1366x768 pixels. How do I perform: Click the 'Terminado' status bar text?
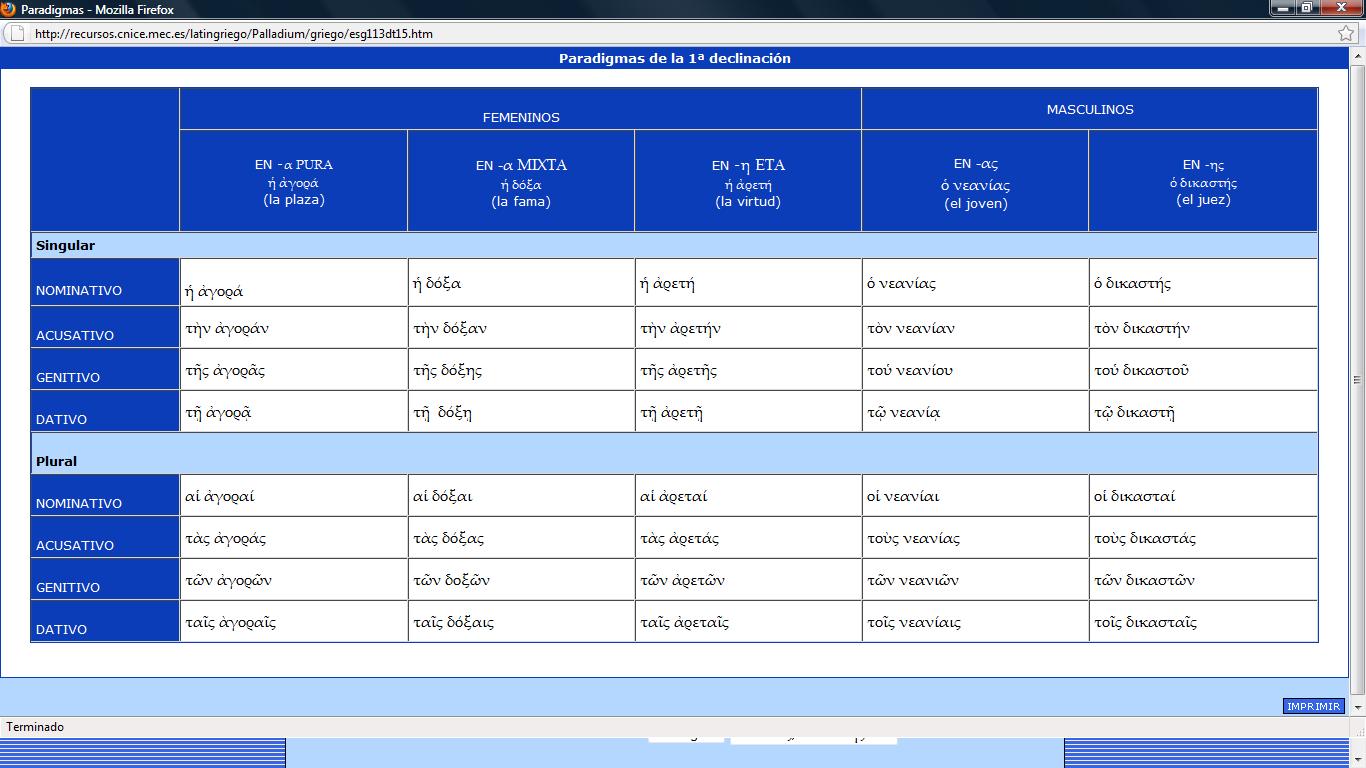pyautogui.click(x=35, y=727)
